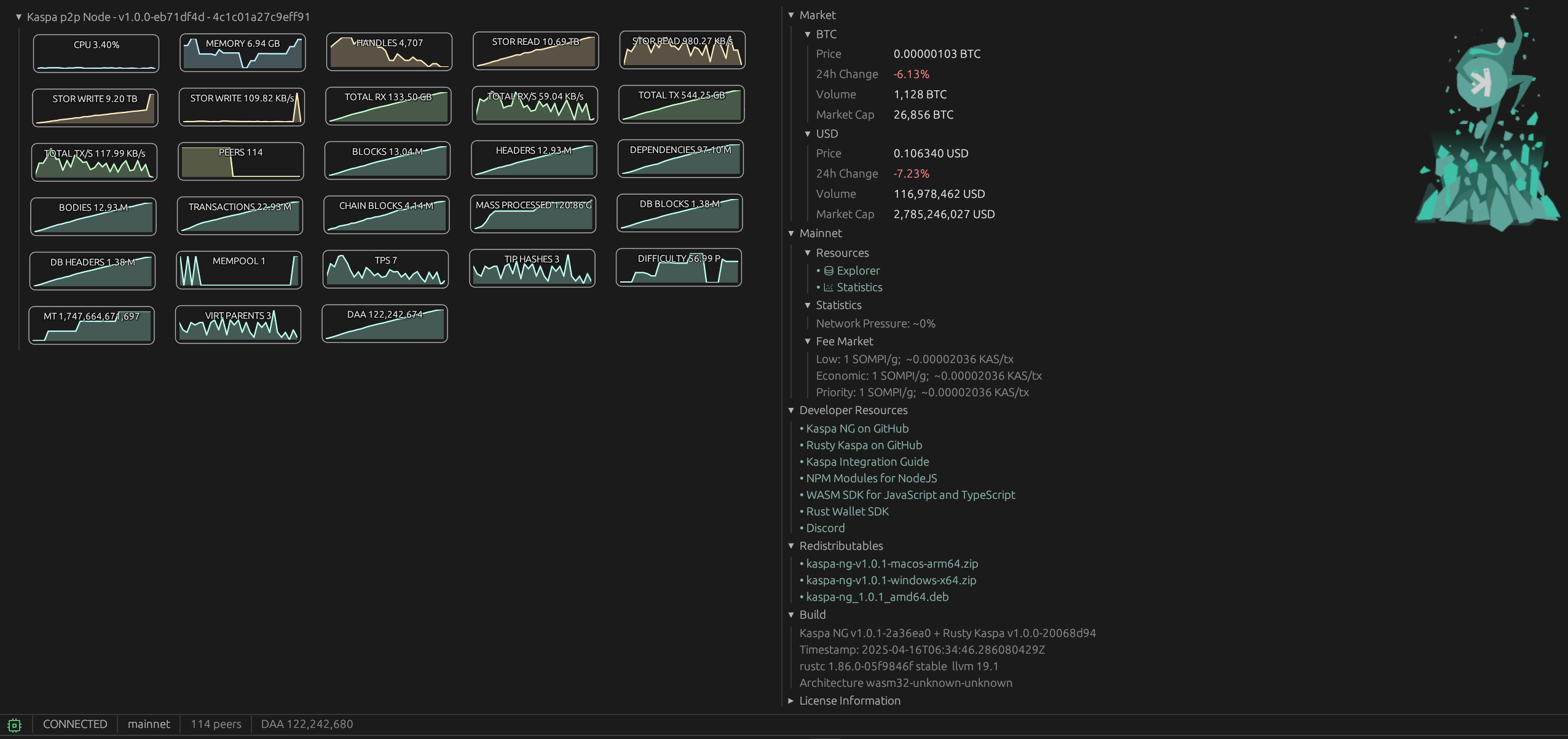Download kaspa-ng-v1.0.1-windows-x64.zip
Viewport: 1568px width, 739px height.
(891, 581)
